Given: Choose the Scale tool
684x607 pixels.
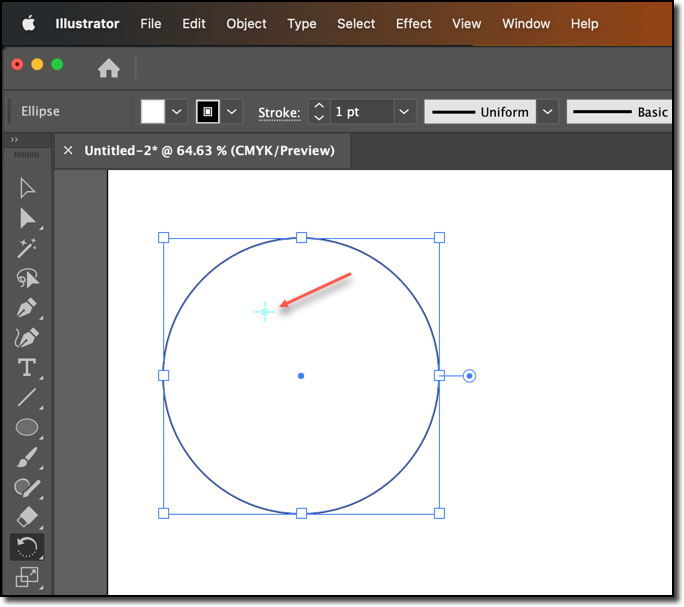Looking at the screenshot, I should (x=27, y=577).
